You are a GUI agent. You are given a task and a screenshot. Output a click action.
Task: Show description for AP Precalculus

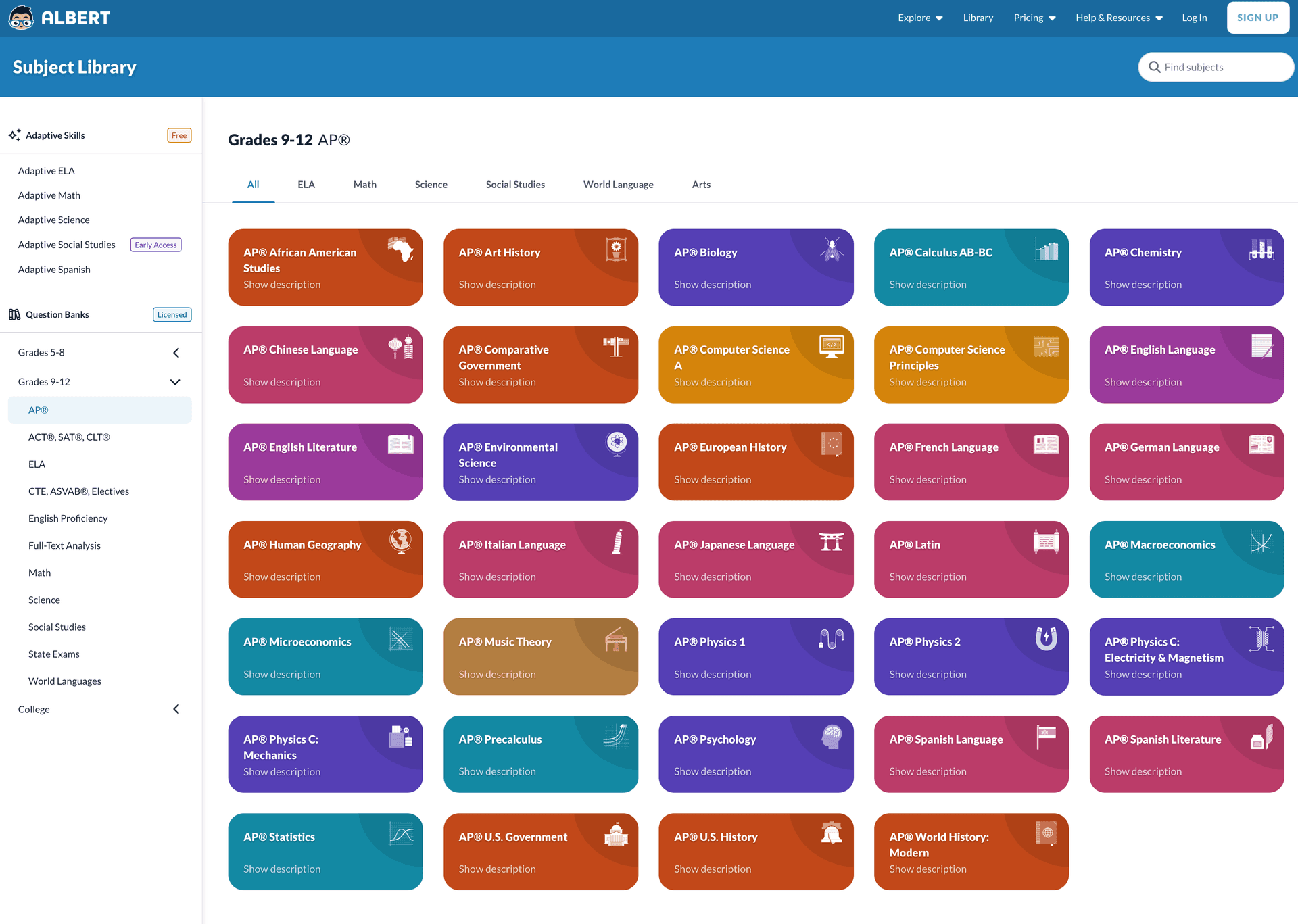[497, 771]
